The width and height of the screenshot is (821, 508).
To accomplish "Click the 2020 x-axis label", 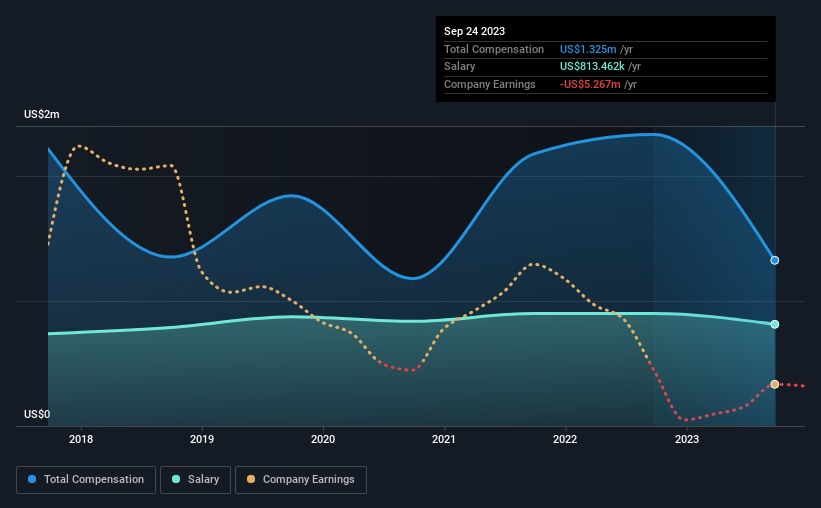I will (323, 439).
